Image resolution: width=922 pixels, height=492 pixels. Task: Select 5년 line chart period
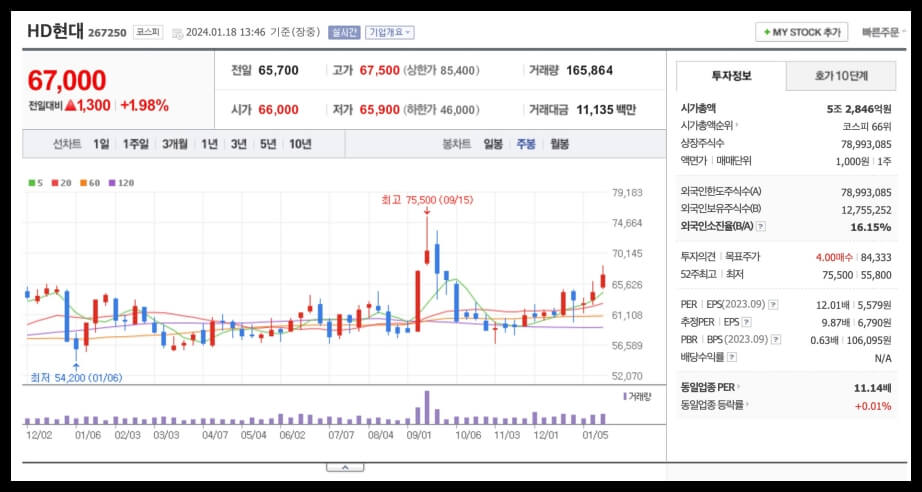coord(268,144)
